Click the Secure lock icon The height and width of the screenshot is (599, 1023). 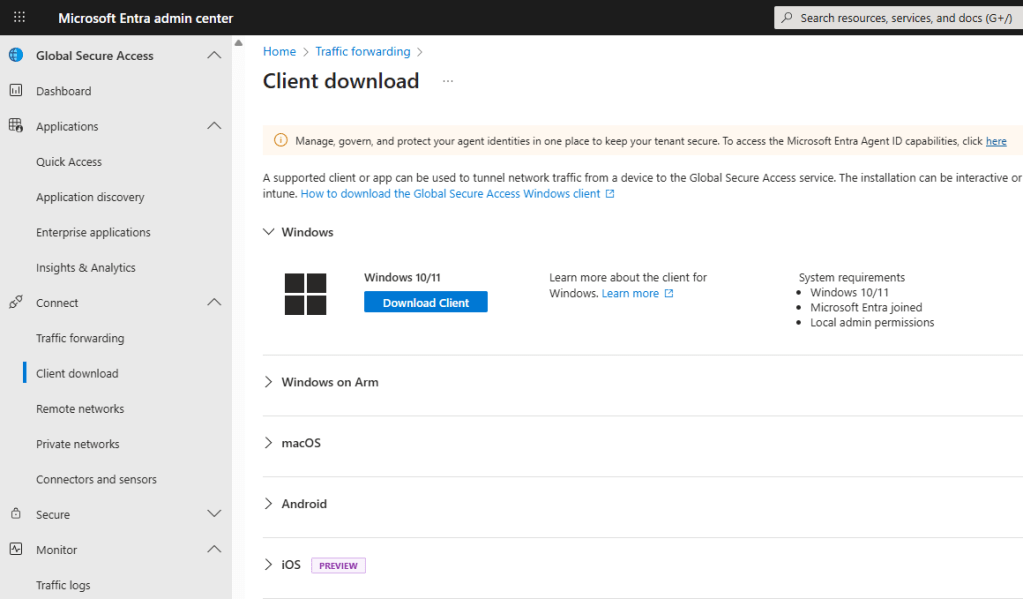[15, 514]
